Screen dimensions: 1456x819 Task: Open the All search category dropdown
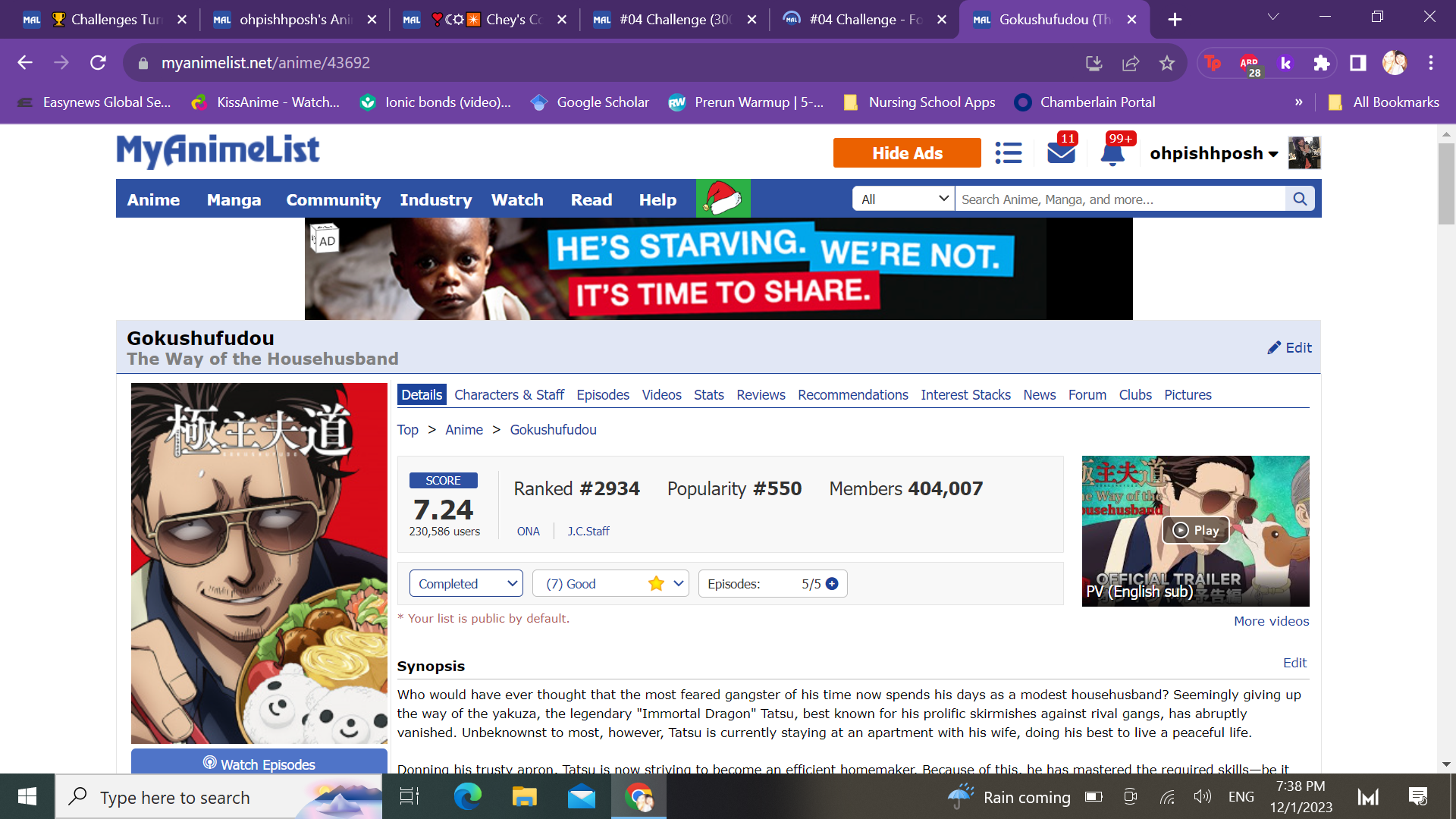point(903,199)
